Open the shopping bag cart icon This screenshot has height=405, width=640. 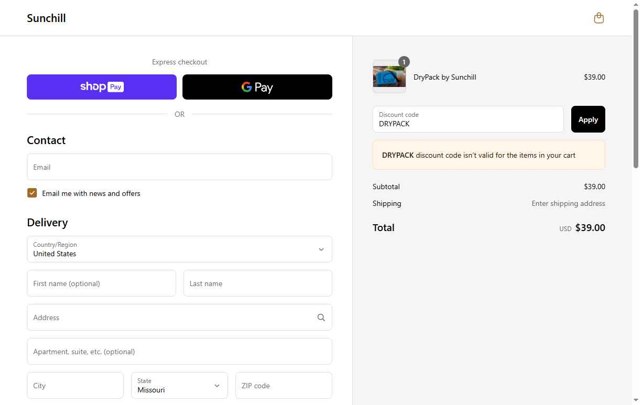598,18
